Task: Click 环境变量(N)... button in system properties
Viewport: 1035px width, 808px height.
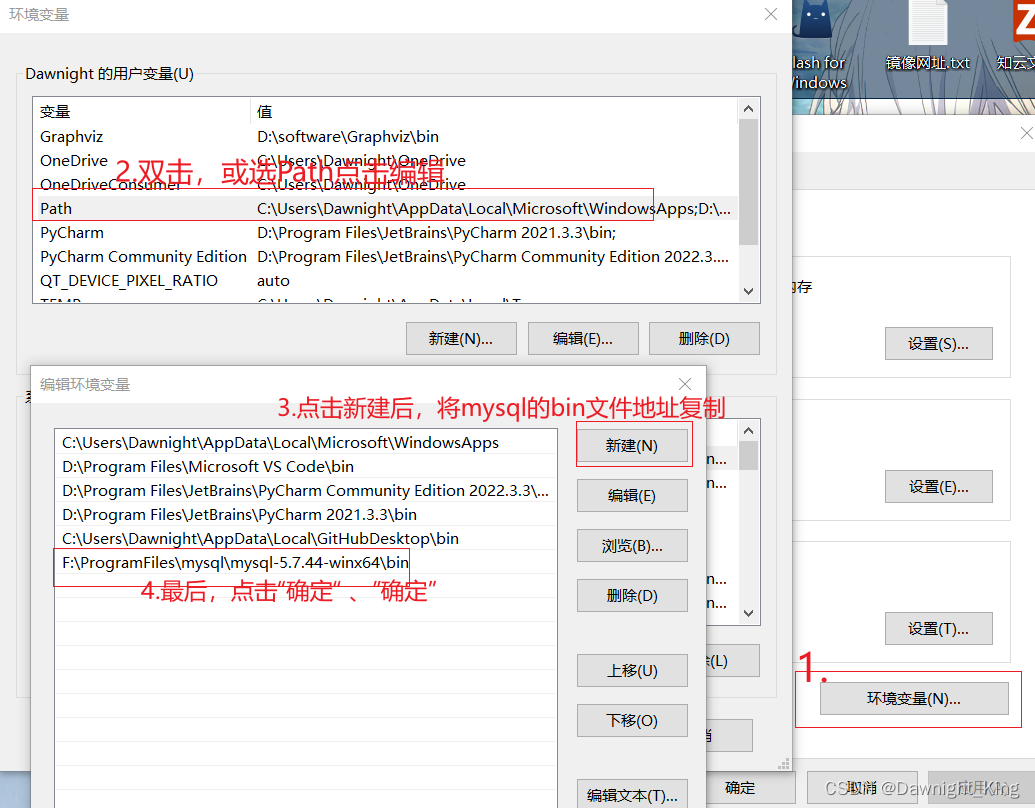Action: coord(914,698)
